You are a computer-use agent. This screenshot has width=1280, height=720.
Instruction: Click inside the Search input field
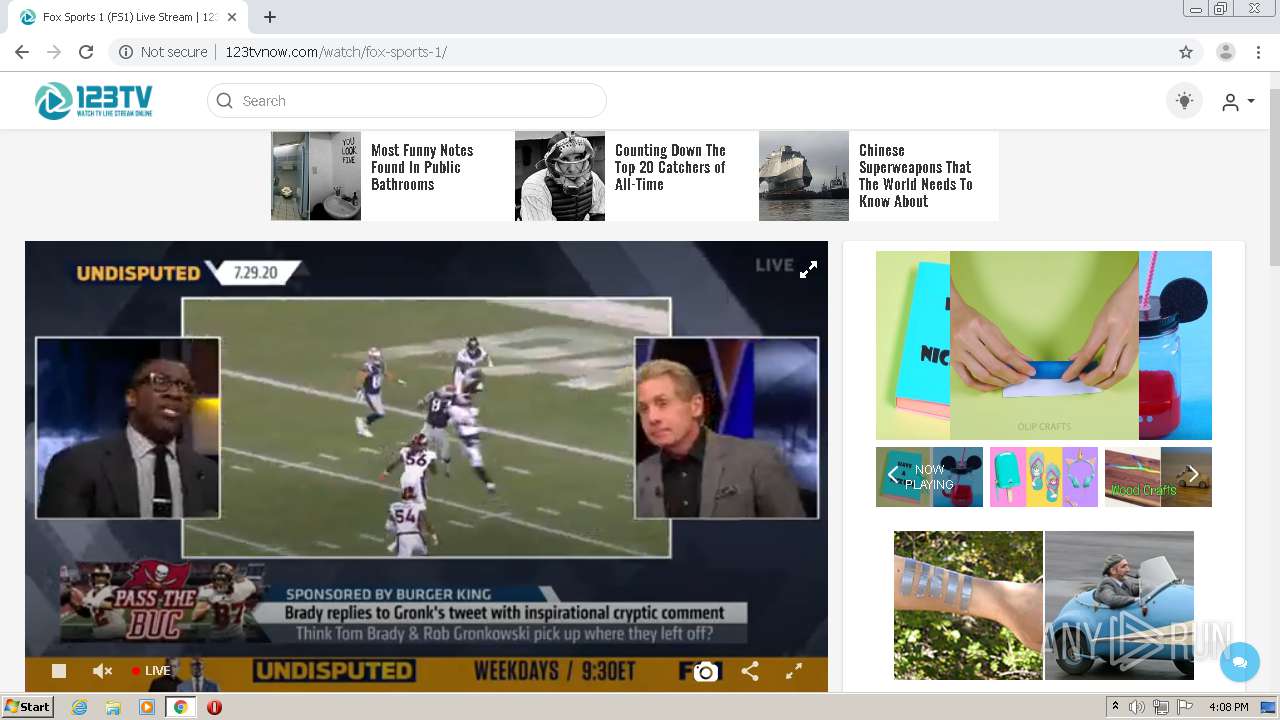(406, 101)
